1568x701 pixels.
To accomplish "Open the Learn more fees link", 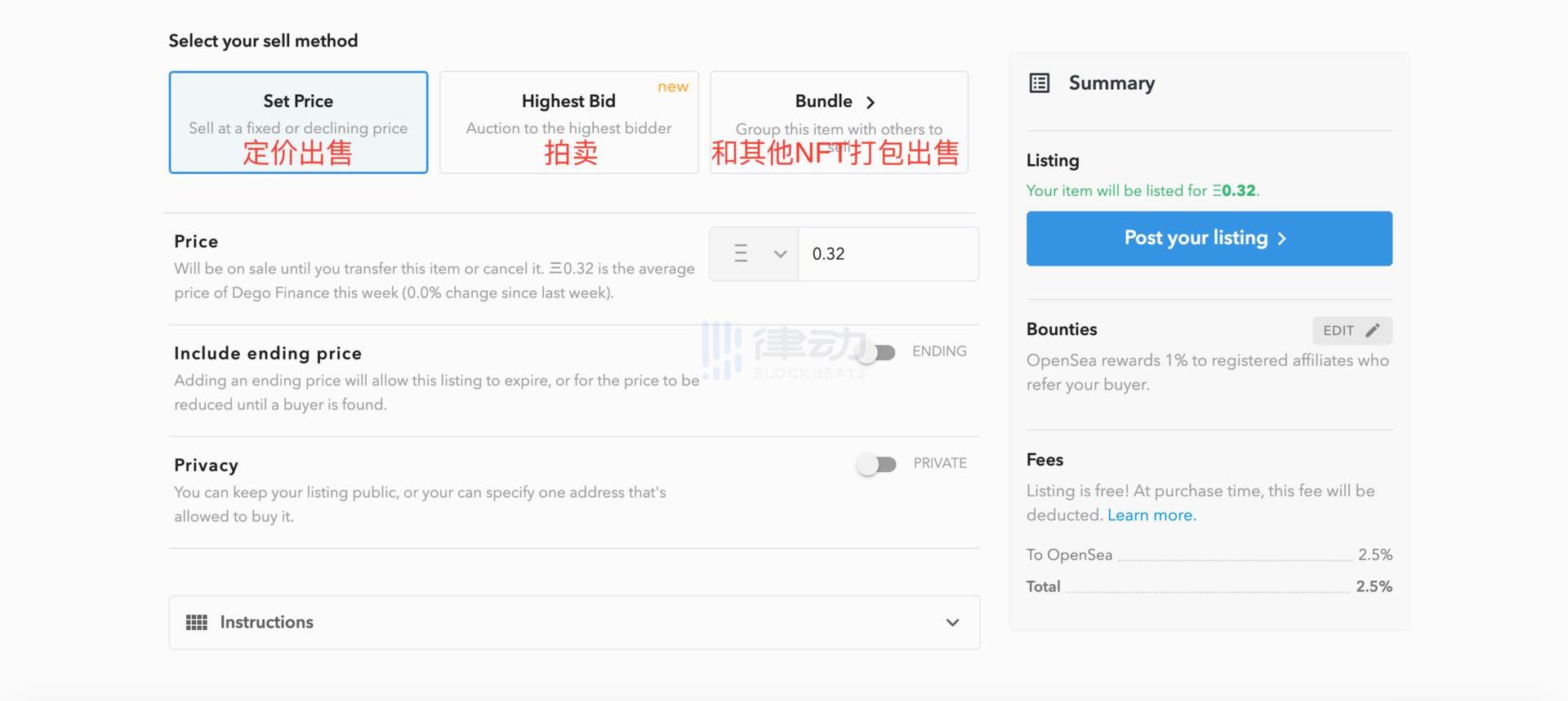I will pyautogui.click(x=1151, y=516).
